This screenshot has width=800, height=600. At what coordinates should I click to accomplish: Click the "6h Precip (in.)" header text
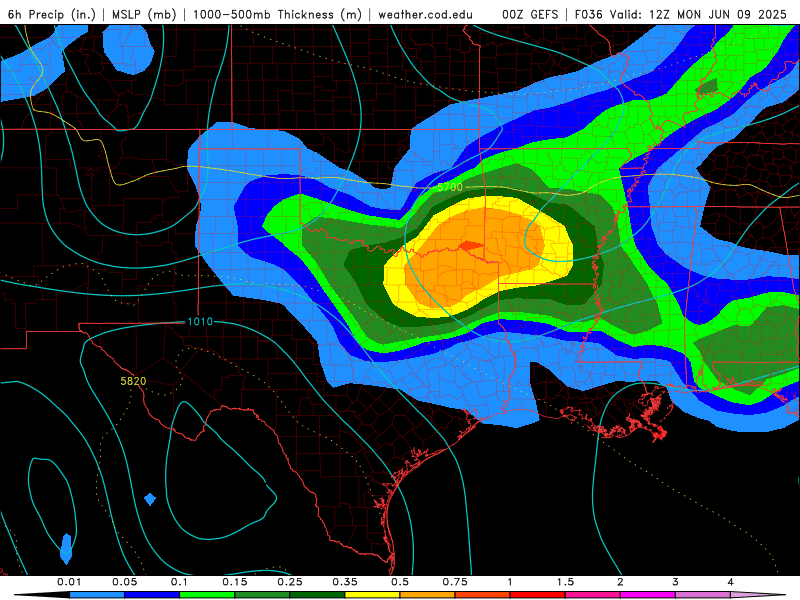[x=52, y=14]
